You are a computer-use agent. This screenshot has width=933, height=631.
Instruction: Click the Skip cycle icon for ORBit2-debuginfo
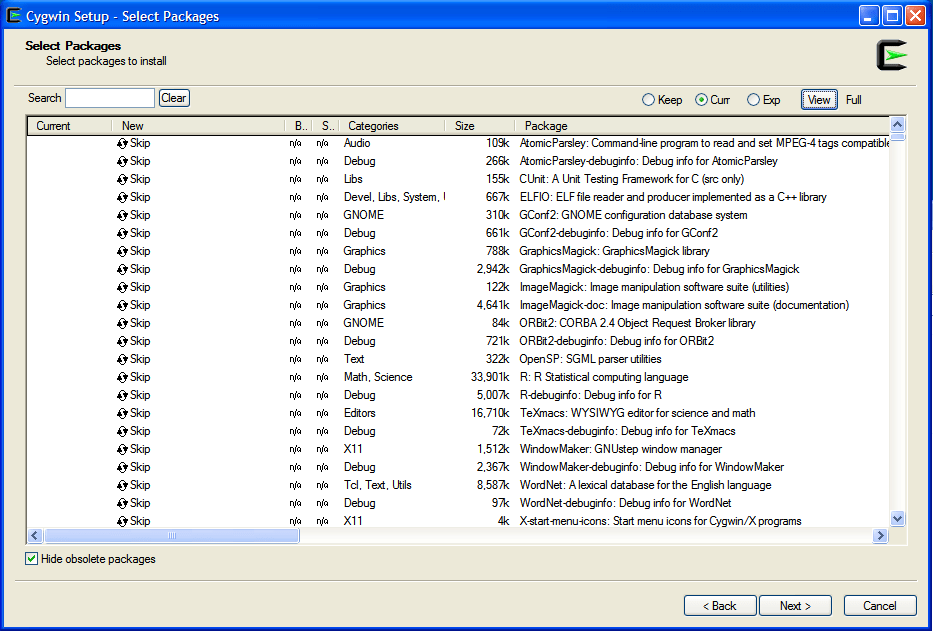(123, 341)
